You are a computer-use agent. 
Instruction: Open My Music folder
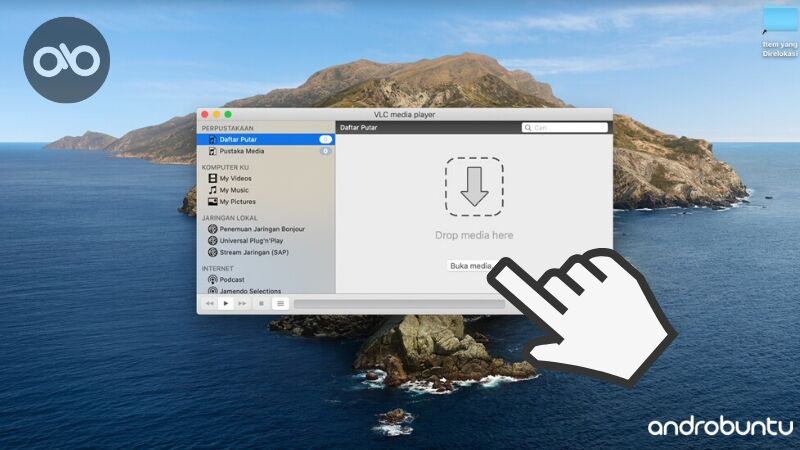234,190
